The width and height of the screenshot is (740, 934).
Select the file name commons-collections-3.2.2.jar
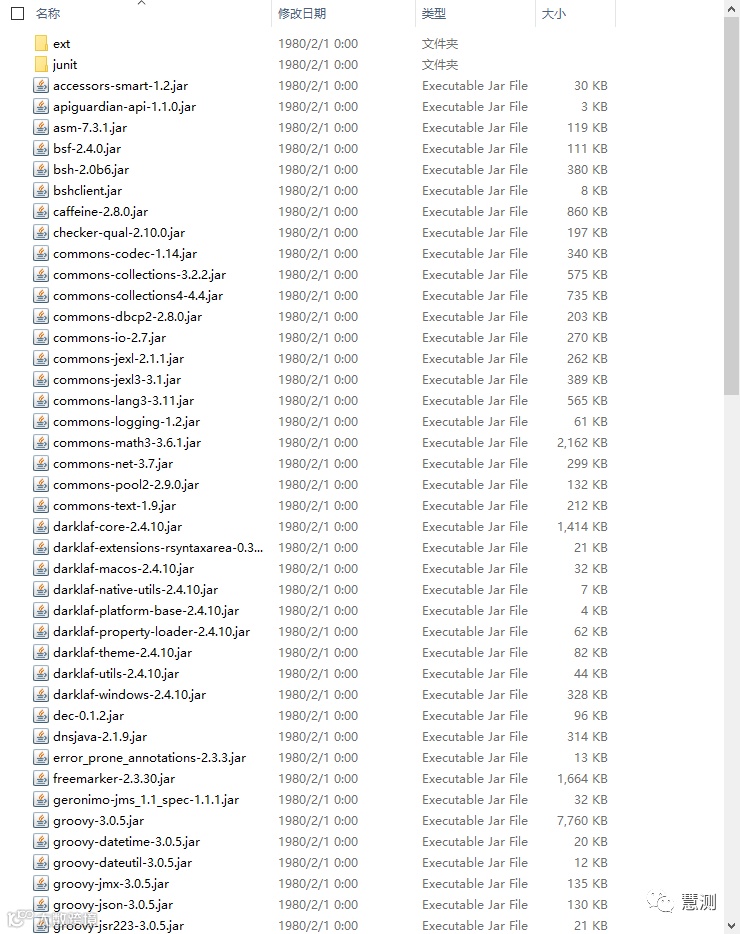(139, 275)
